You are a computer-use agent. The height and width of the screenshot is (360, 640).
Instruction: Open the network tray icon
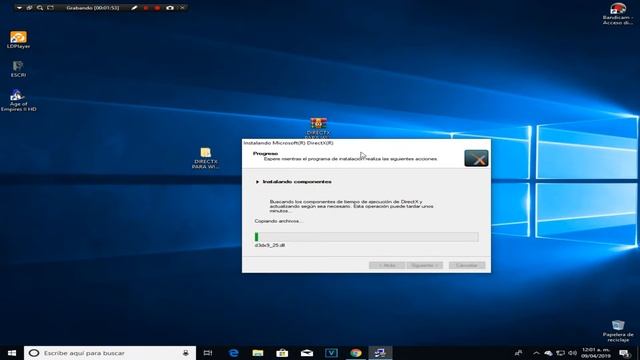(x=560, y=353)
